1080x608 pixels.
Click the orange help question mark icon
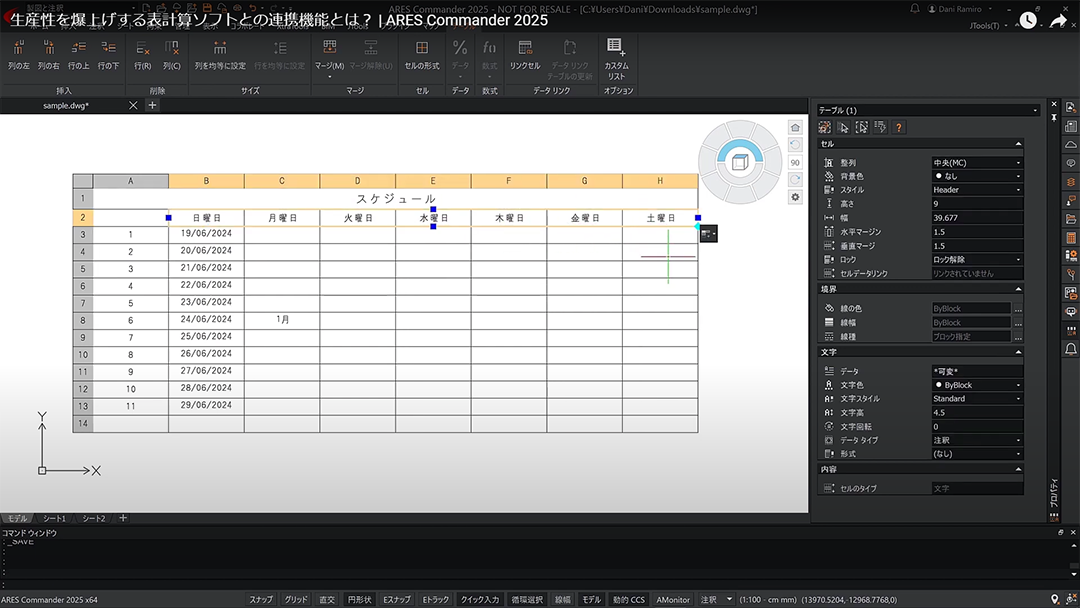coord(898,127)
